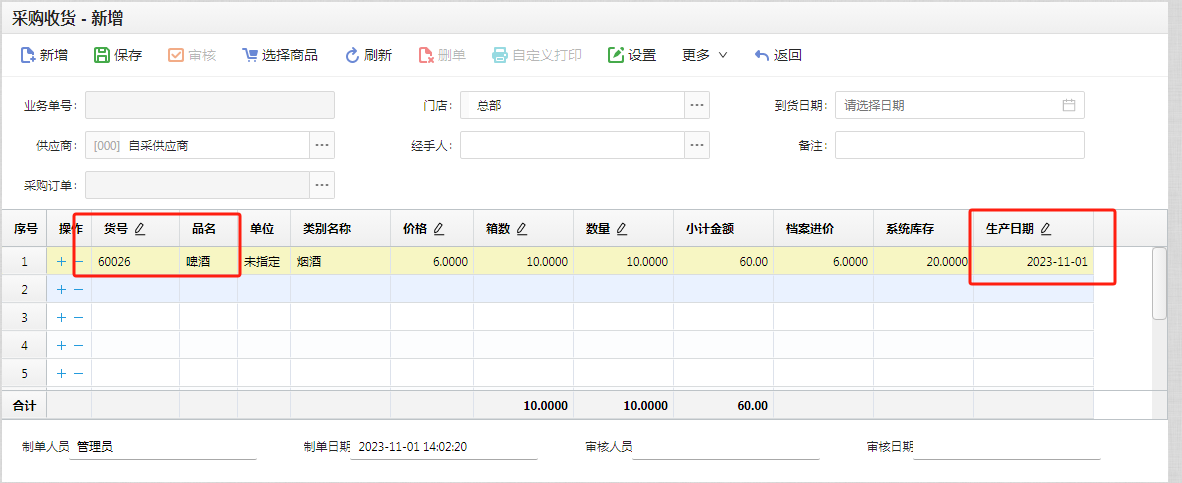Click the 货号 column edit pencil
This screenshot has width=1182, height=483.
tap(139, 229)
